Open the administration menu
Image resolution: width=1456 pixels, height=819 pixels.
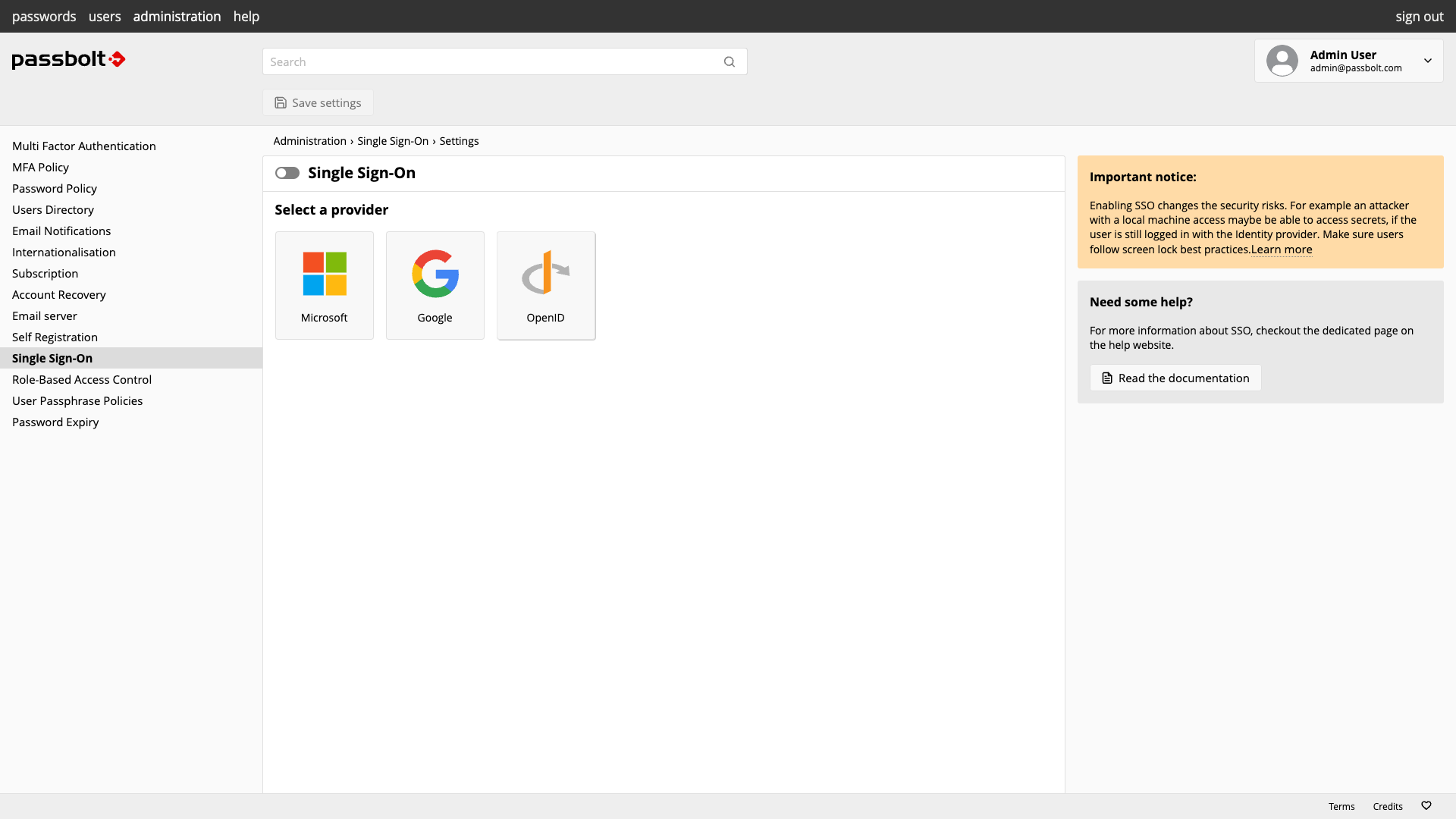pyautogui.click(x=177, y=17)
